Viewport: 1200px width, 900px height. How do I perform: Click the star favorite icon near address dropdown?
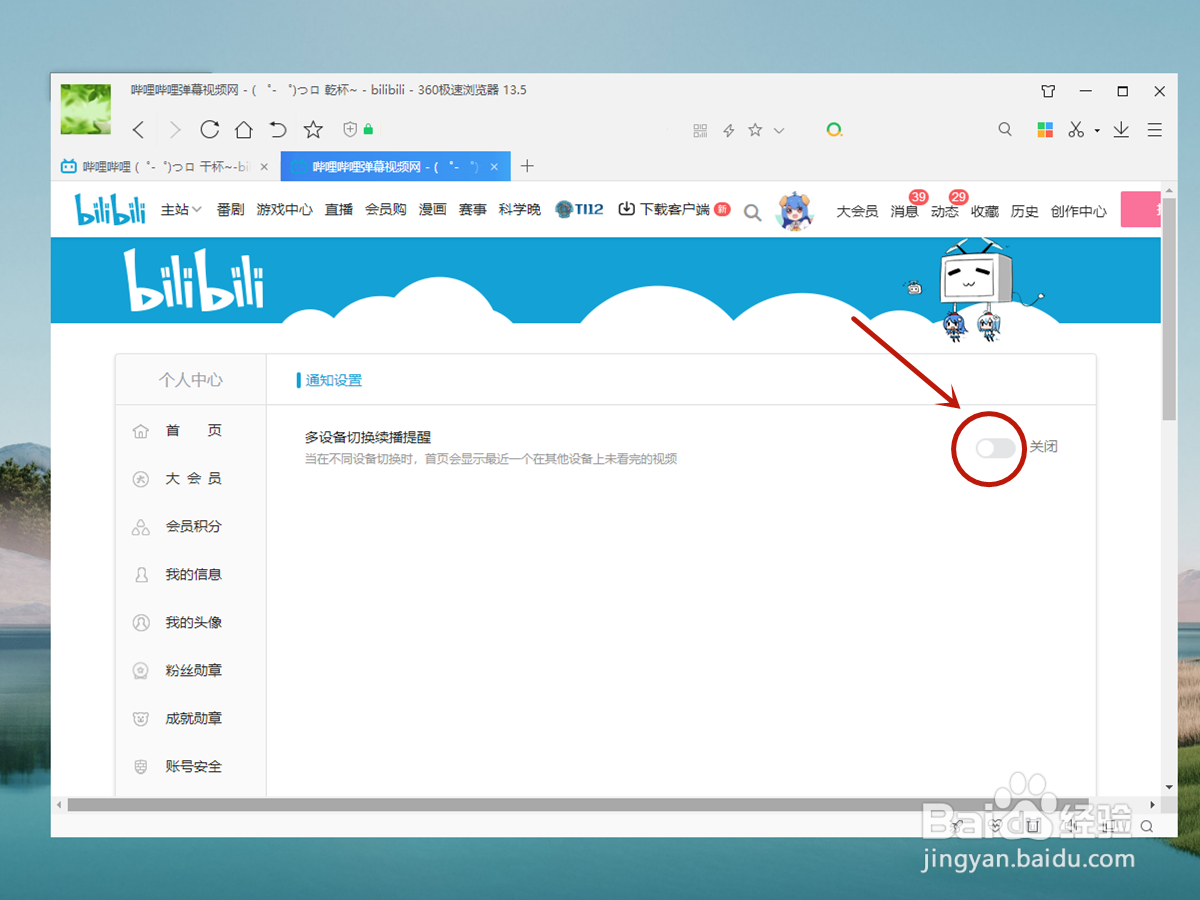[755, 130]
